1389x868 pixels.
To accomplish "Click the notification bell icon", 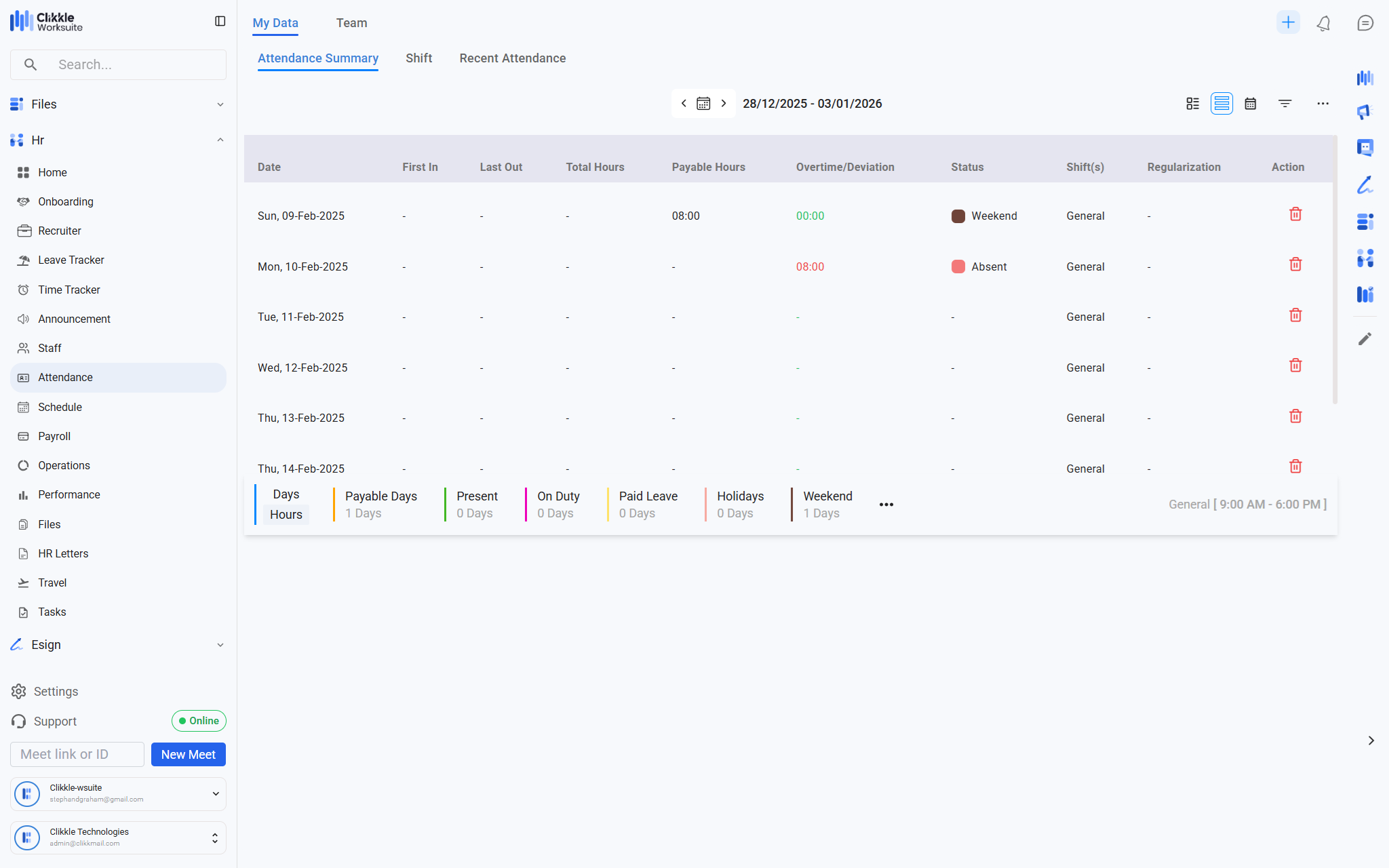I will tap(1323, 23).
